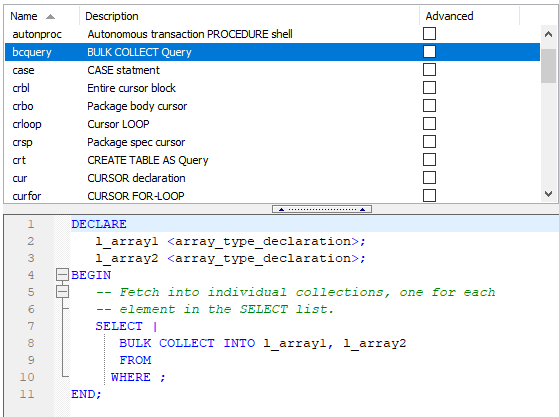Click the template list scrollbar thumb
The height and width of the screenshot is (417, 559).
click(x=548, y=66)
